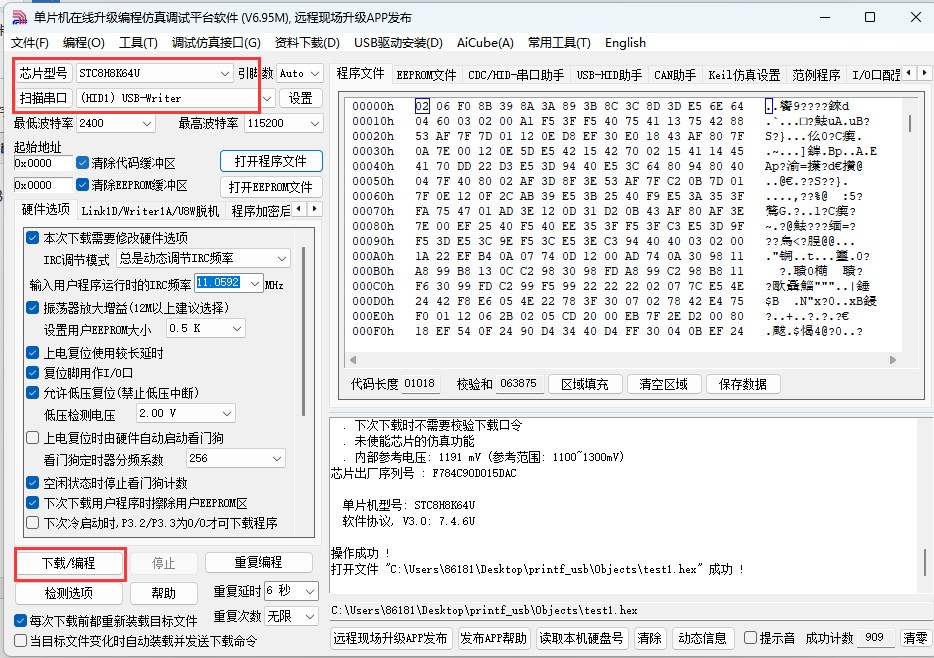Click hex view horizontal scroll right arrow
The image size is (934, 658).
[x=892, y=360]
